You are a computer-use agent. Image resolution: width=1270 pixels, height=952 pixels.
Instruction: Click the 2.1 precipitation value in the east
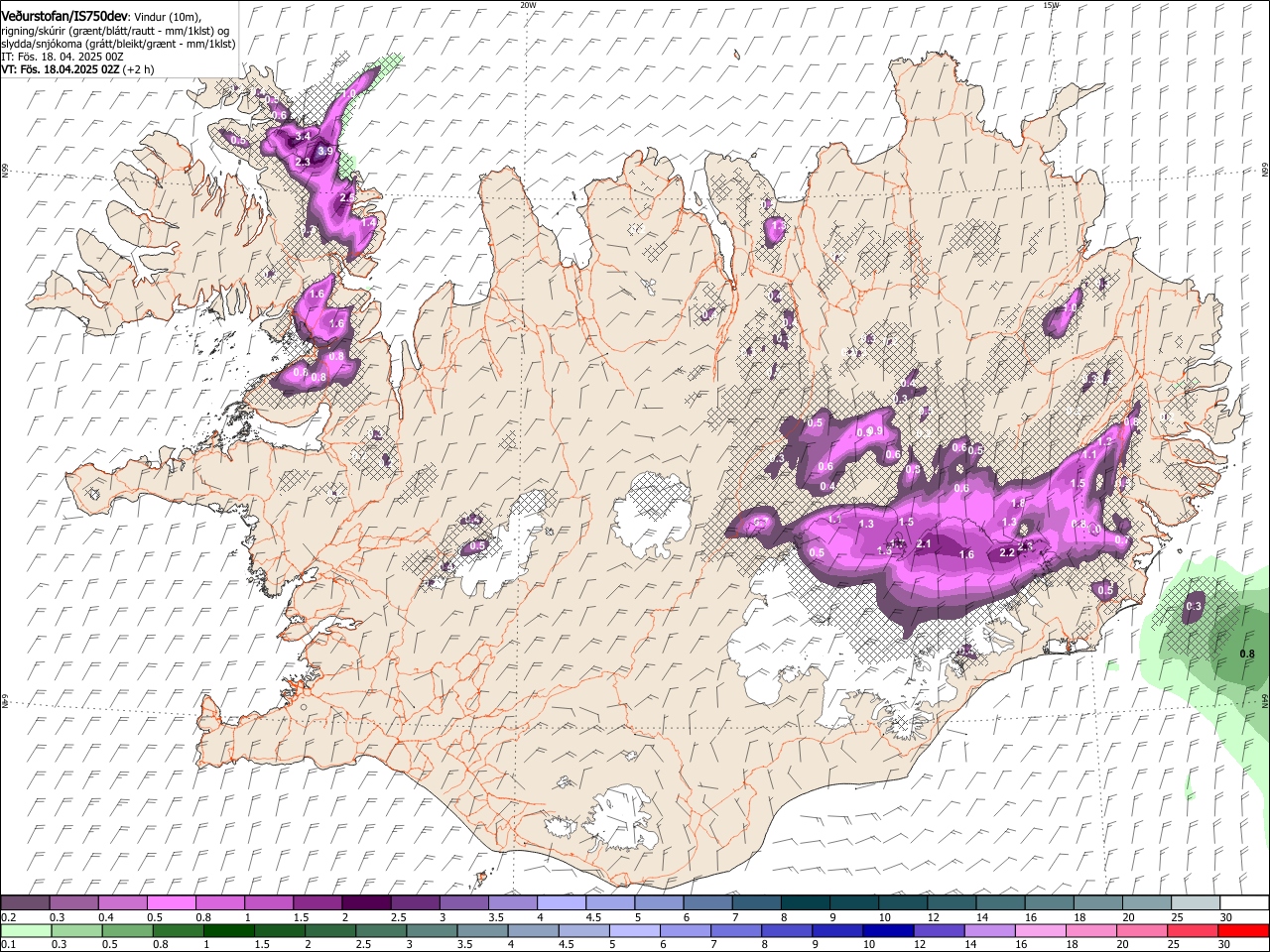(x=924, y=543)
